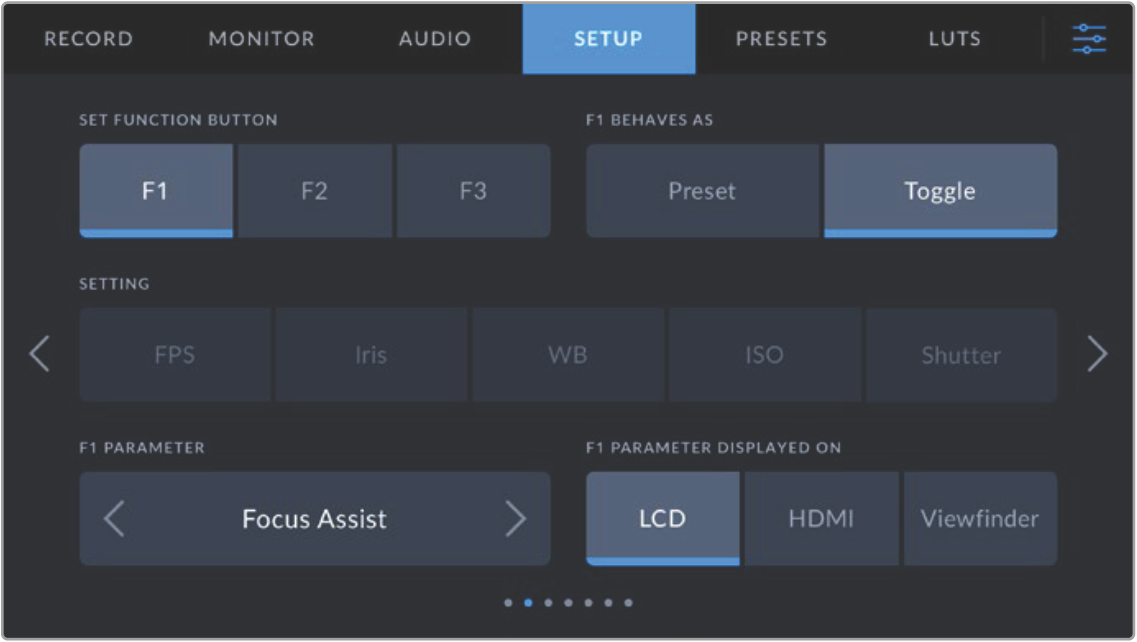Open the MONITOR tab
The height and width of the screenshot is (642, 1137).
tap(261, 39)
